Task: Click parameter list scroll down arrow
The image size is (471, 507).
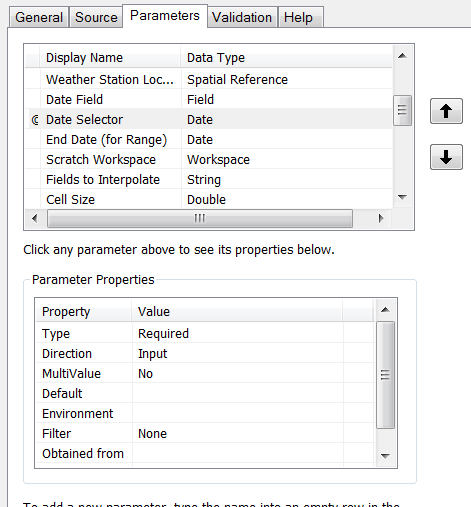Action: 402,197
